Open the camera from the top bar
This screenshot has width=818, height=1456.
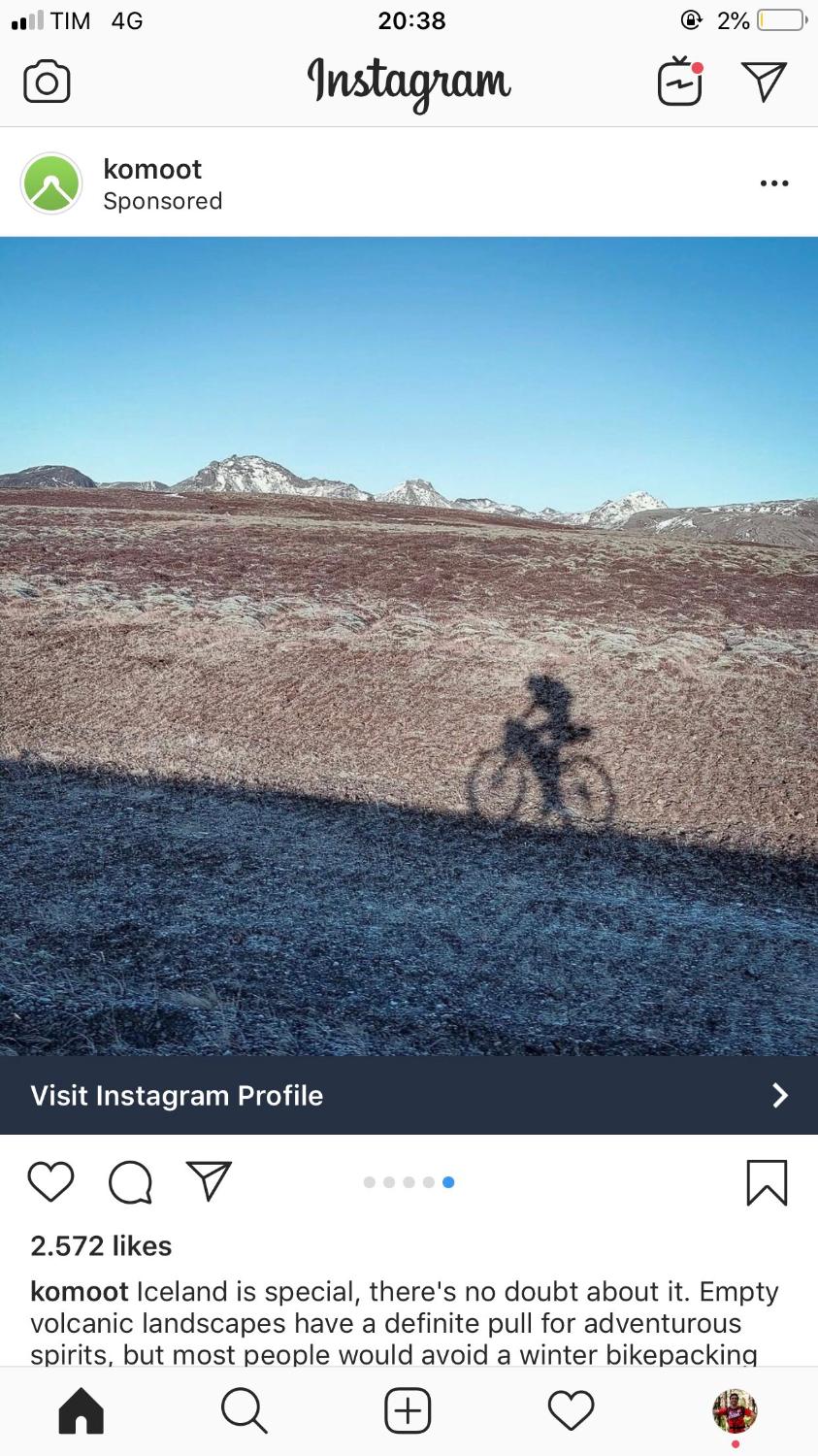click(x=47, y=83)
